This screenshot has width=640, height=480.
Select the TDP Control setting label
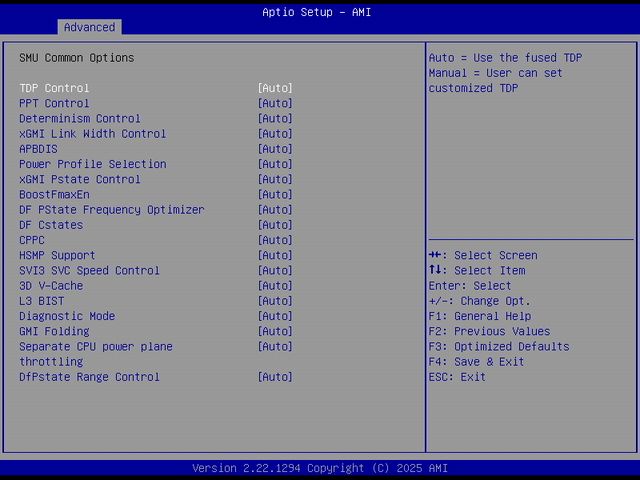(54, 88)
